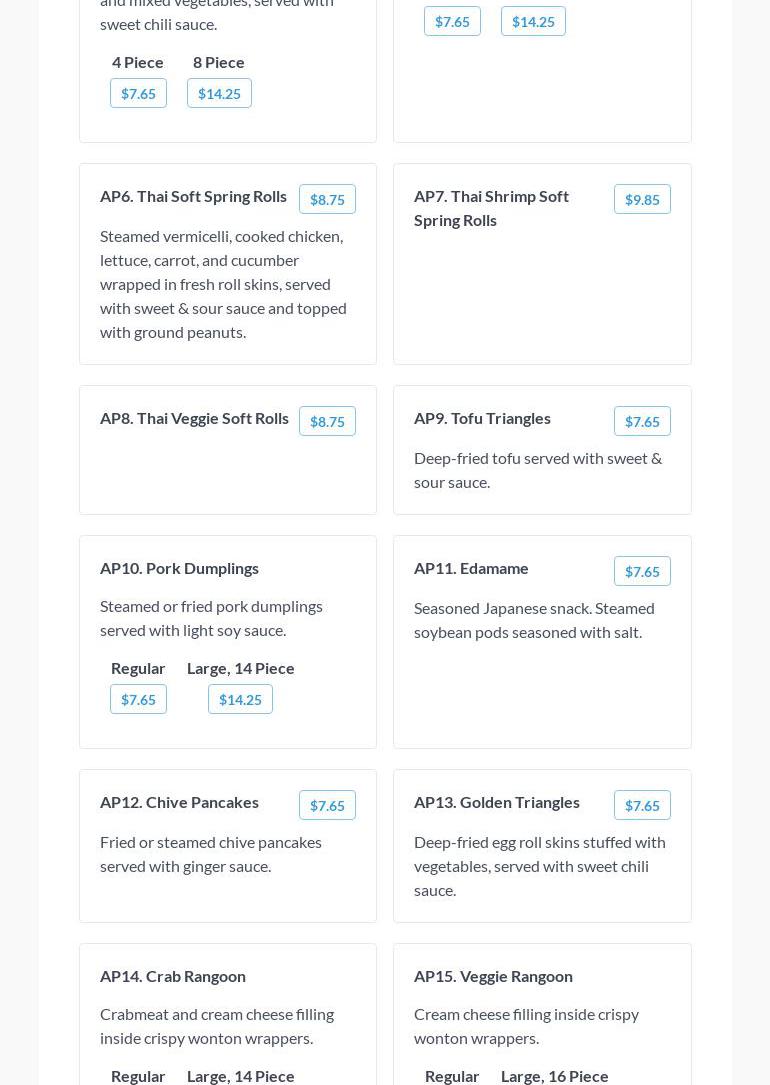Open the AP6. Thai Soft Spring Rolls item
This screenshot has height=1085, width=770.
tap(193, 196)
